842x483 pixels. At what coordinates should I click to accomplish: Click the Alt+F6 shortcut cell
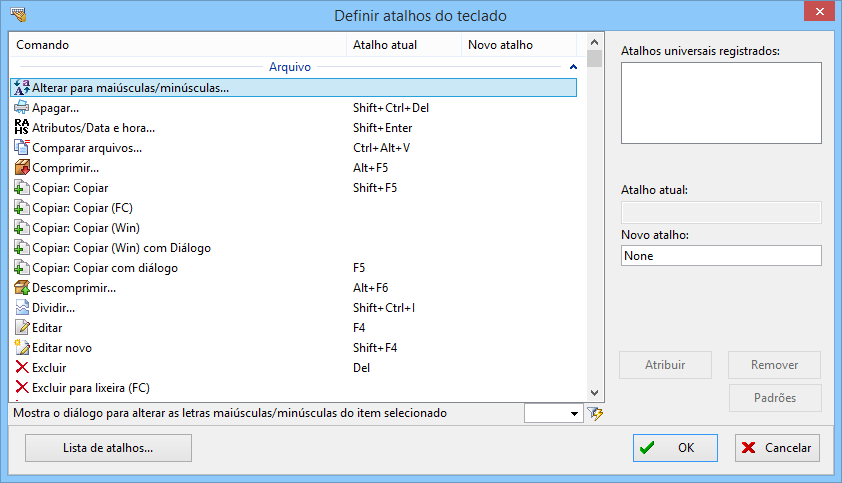point(371,287)
